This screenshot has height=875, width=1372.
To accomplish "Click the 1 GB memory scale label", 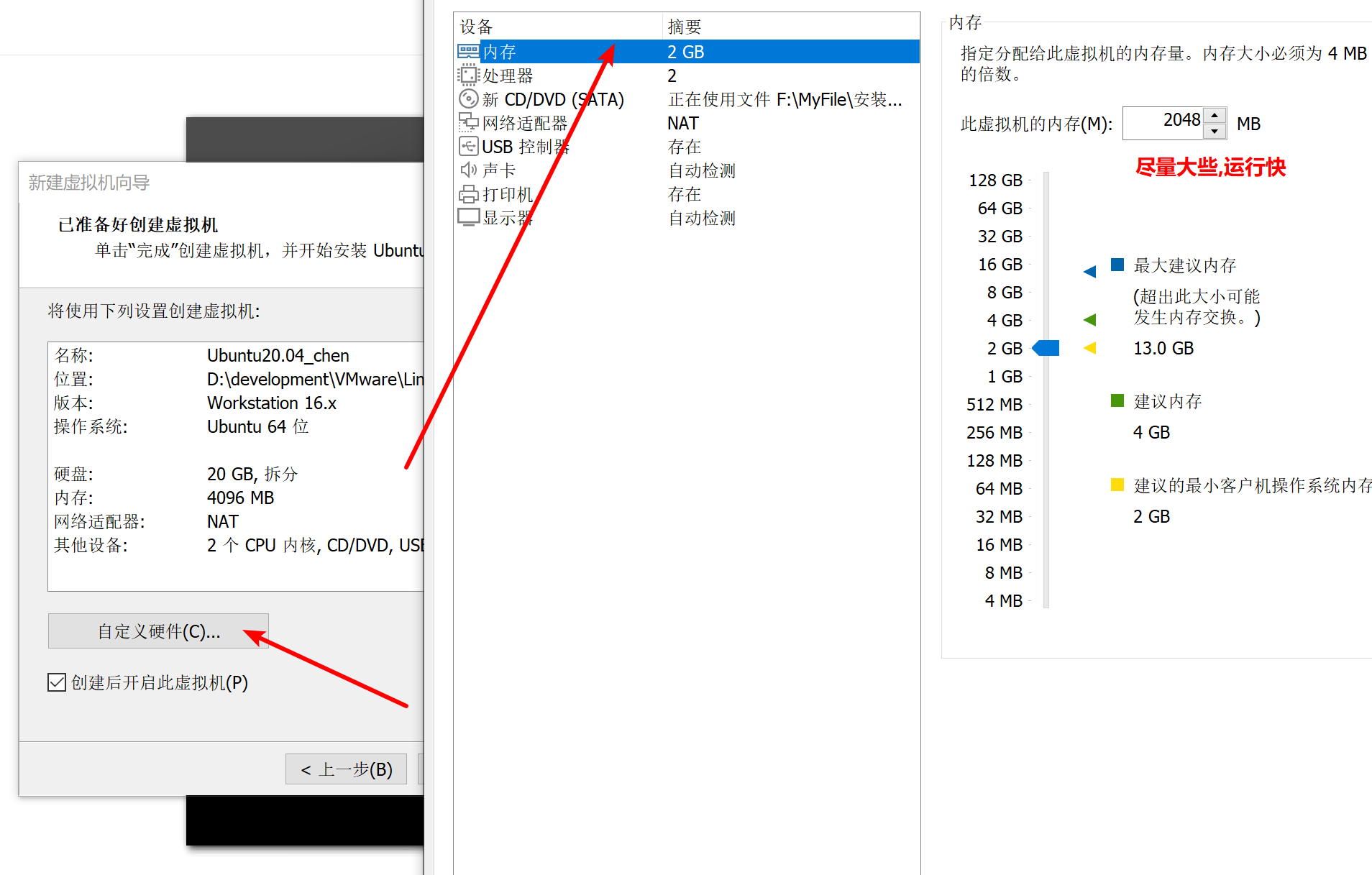I will click(1005, 377).
